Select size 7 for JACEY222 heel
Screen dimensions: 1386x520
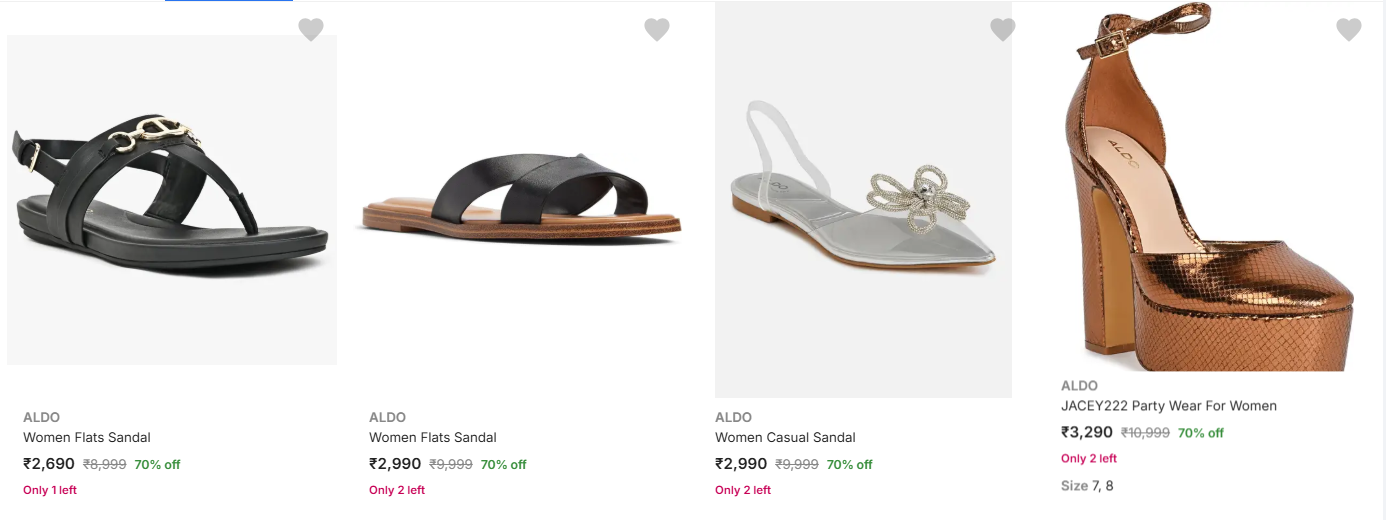click(1096, 486)
